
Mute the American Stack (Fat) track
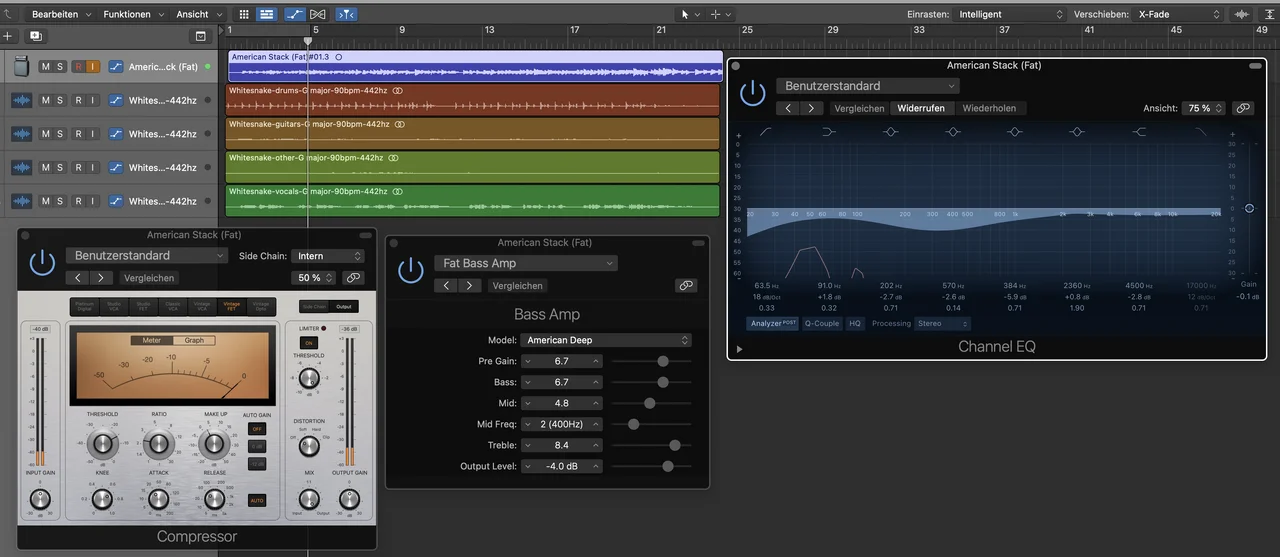pyautogui.click(x=44, y=67)
